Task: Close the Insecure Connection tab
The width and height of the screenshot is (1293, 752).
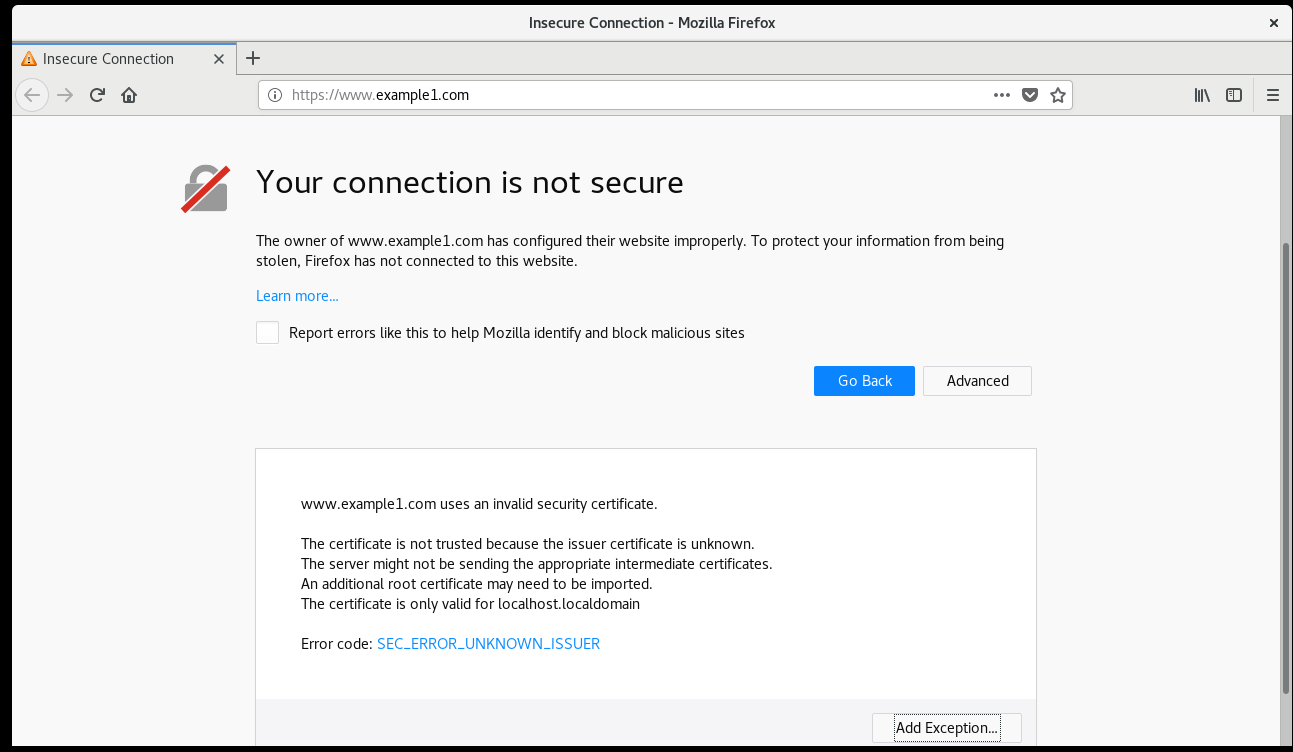Action: point(219,59)
